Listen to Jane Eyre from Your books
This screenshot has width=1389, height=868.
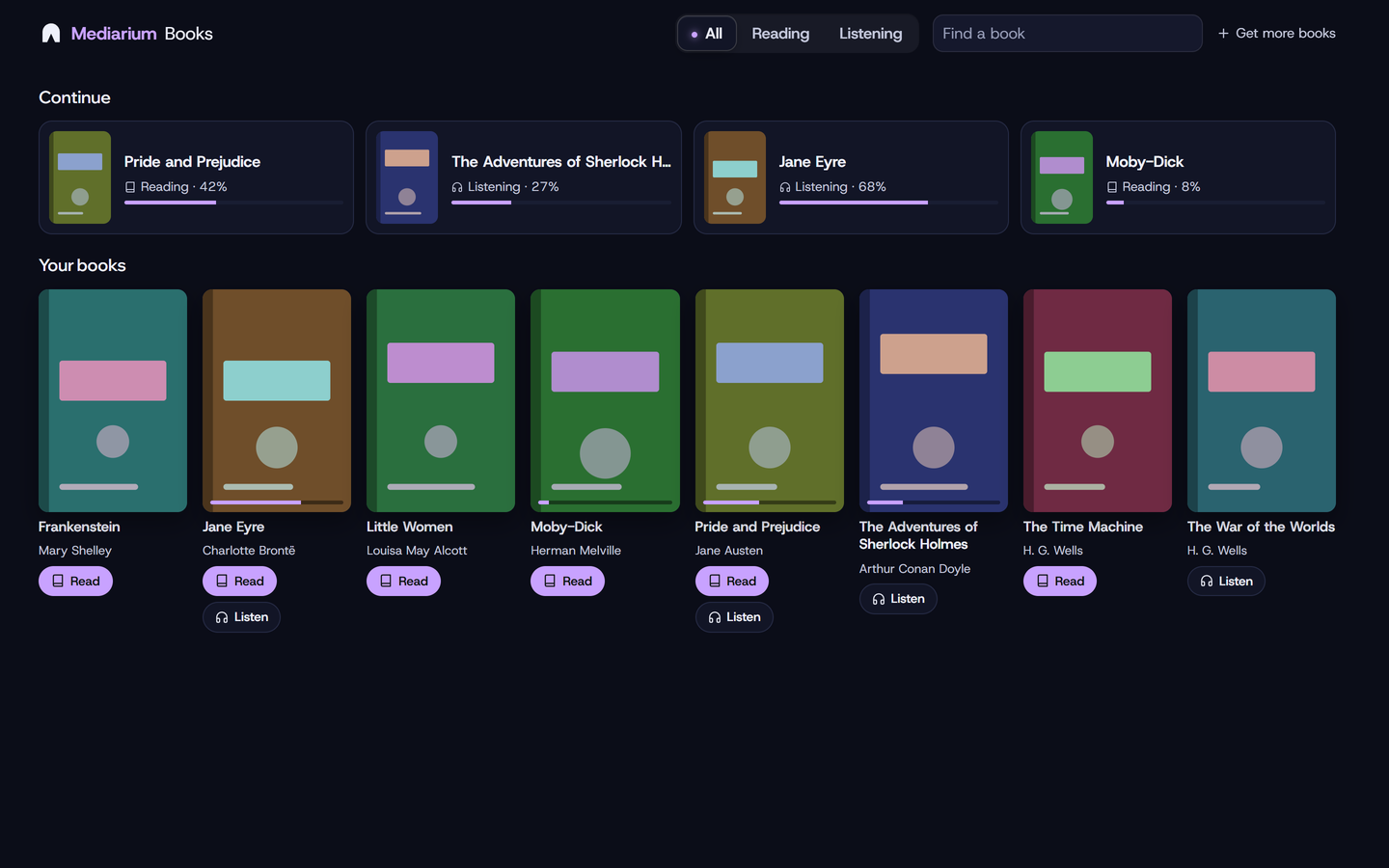click(241, 617)
